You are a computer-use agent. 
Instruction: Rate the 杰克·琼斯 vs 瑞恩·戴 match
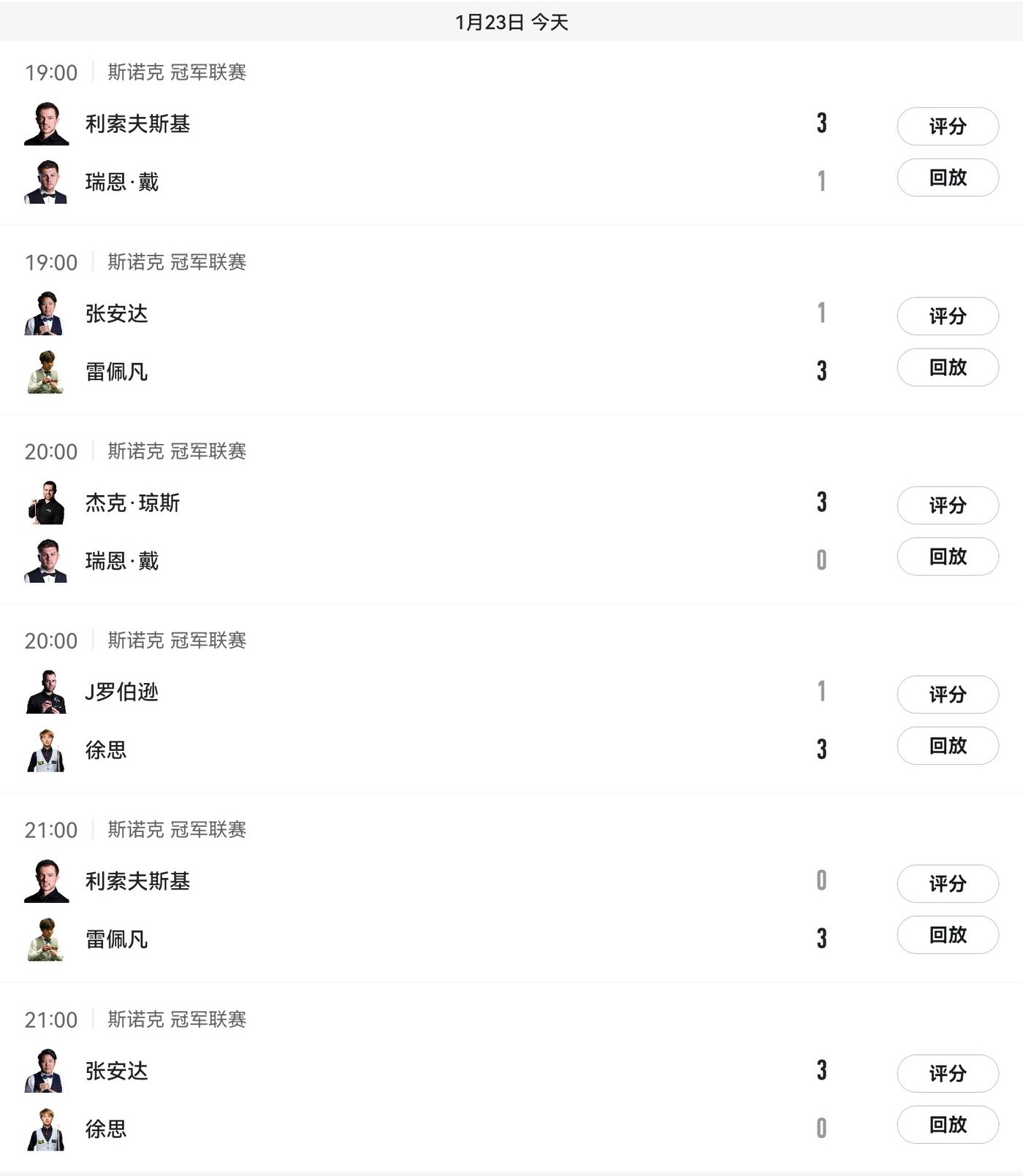pos(948,505)
